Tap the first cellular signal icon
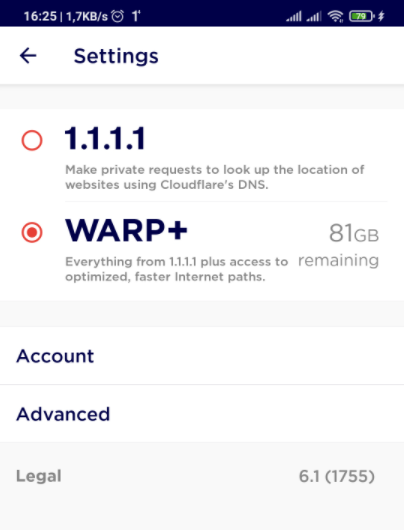The width and height of the screenshot is (404, 530). point(294,16)
